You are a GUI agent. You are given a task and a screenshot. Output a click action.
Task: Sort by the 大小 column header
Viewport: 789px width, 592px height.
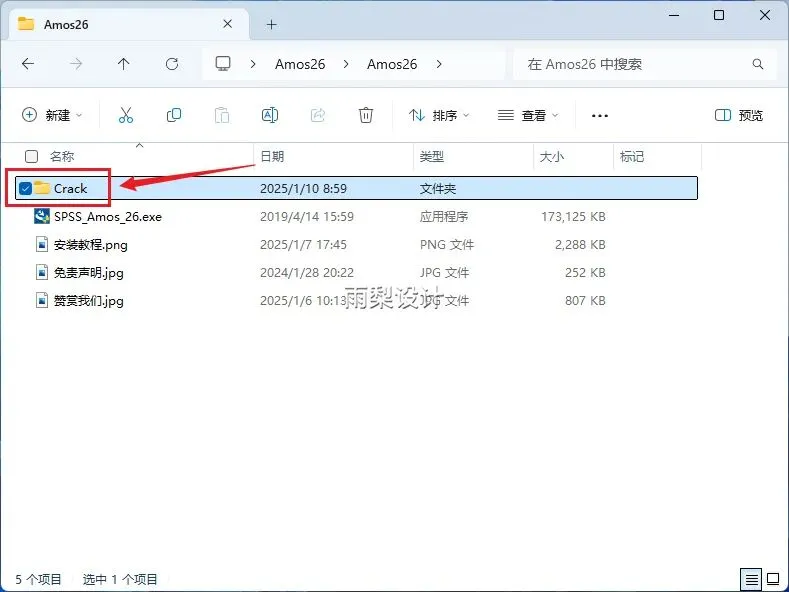pyautogui.click(x=551, y=157)
